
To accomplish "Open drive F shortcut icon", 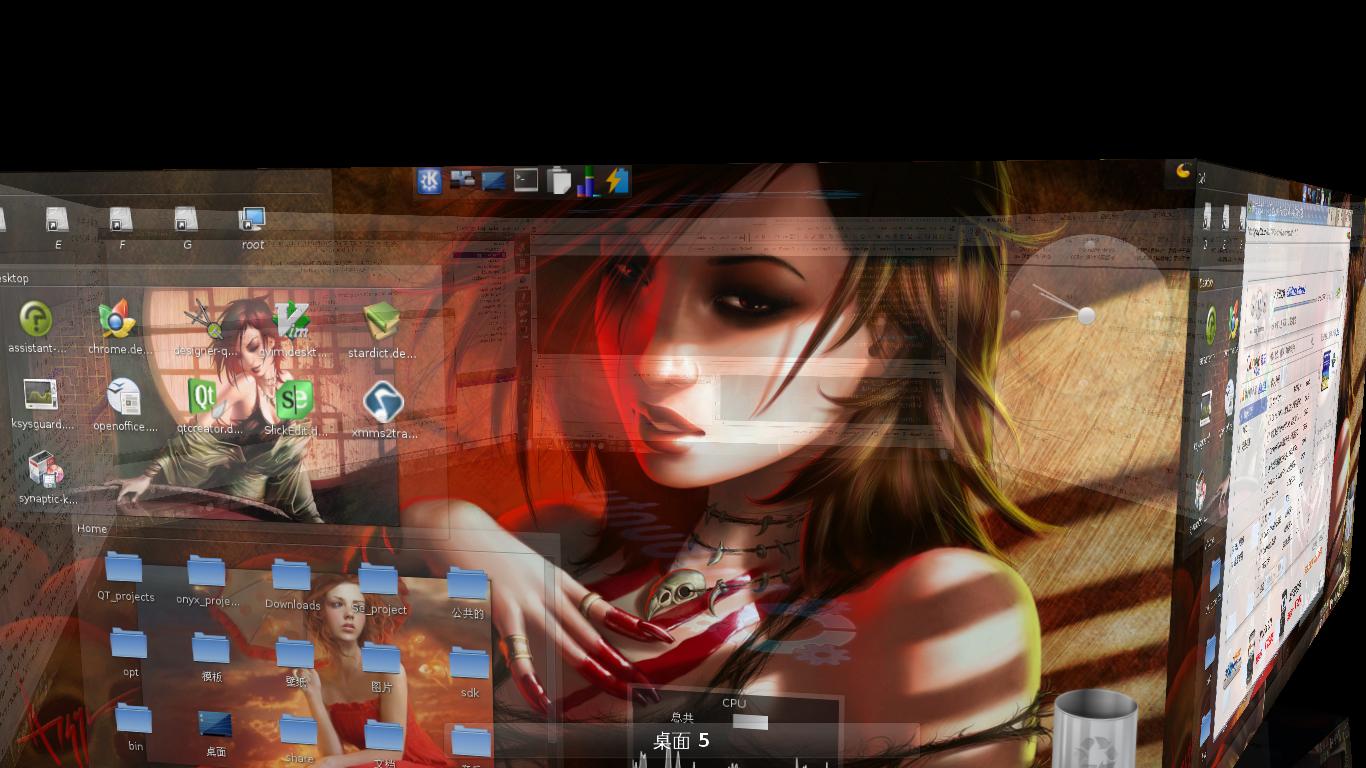I will 121,219.
